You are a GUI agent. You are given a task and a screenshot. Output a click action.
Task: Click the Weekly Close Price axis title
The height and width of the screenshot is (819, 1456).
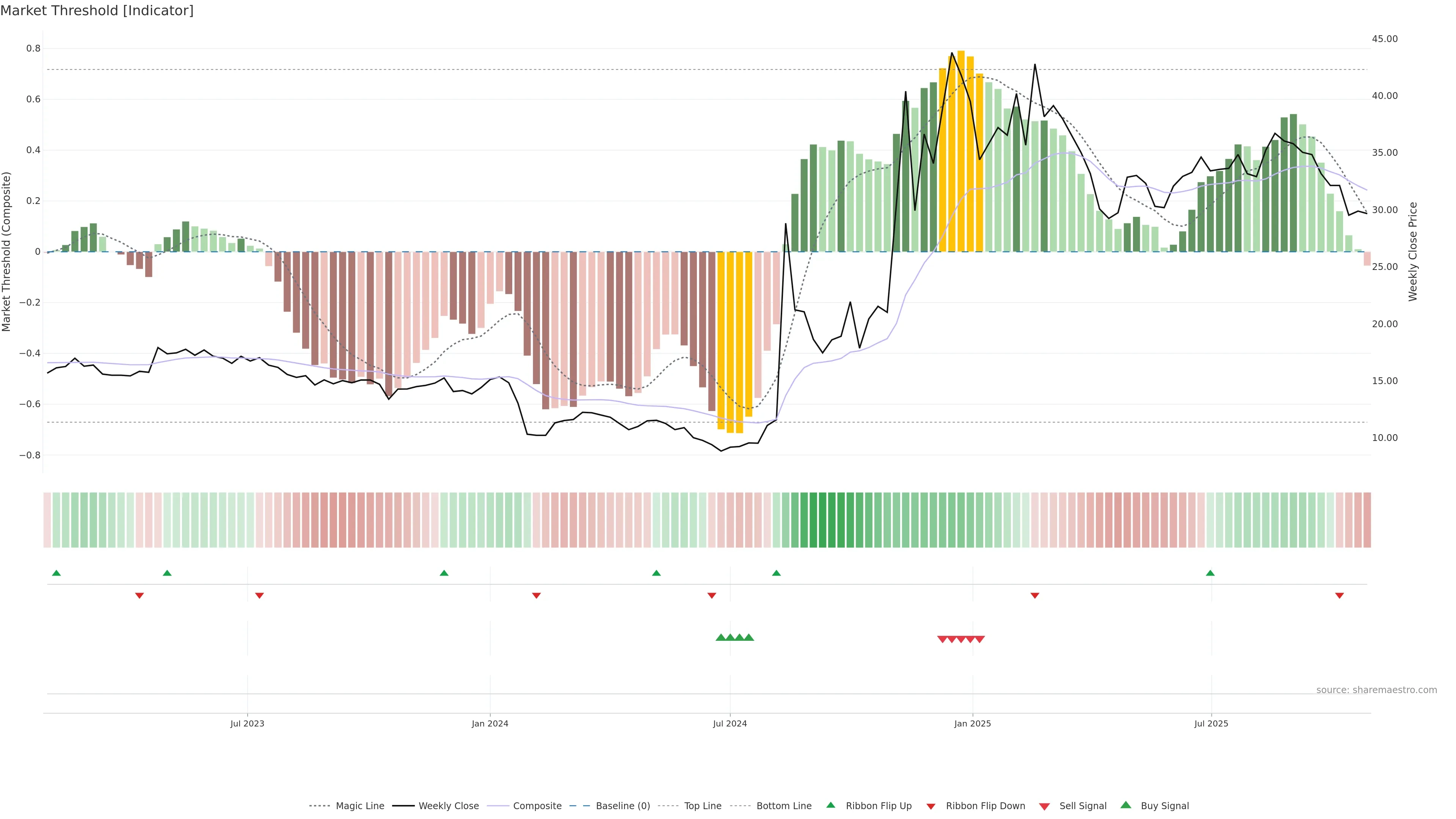tap(1412, 251)
